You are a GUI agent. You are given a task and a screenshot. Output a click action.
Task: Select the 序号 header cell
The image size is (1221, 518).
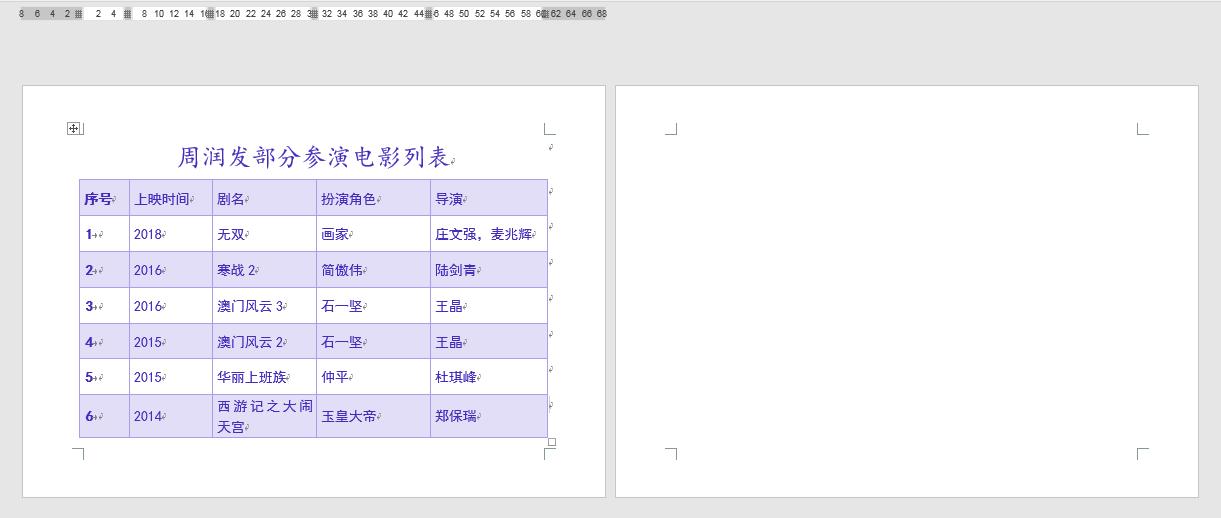coord(104,198)
